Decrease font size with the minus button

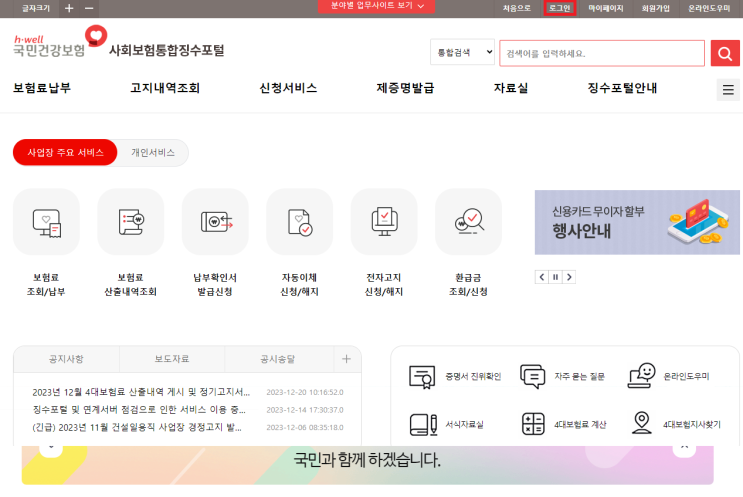pos(89,8)
